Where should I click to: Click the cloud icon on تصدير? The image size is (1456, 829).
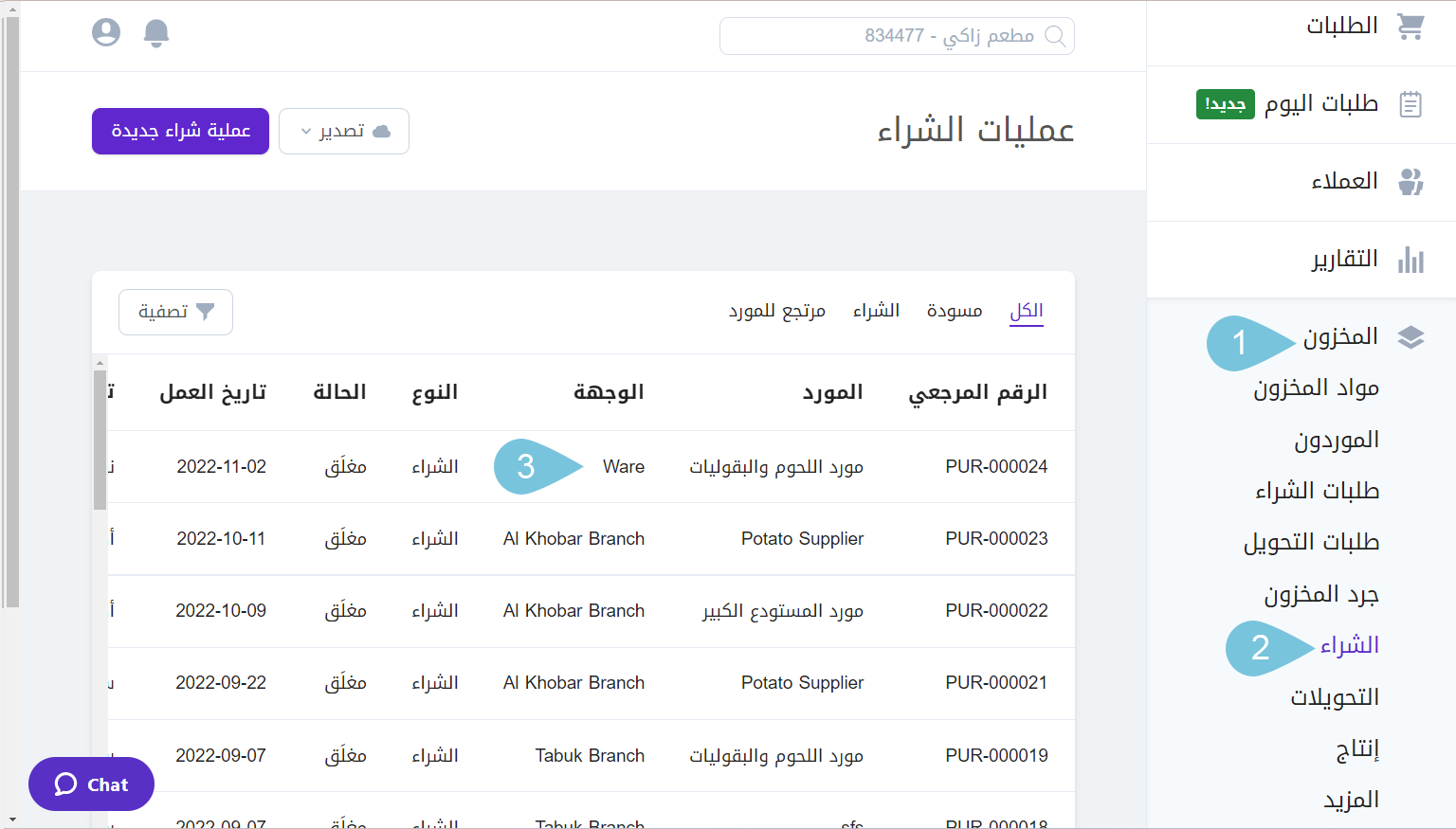tap(382, 131)
